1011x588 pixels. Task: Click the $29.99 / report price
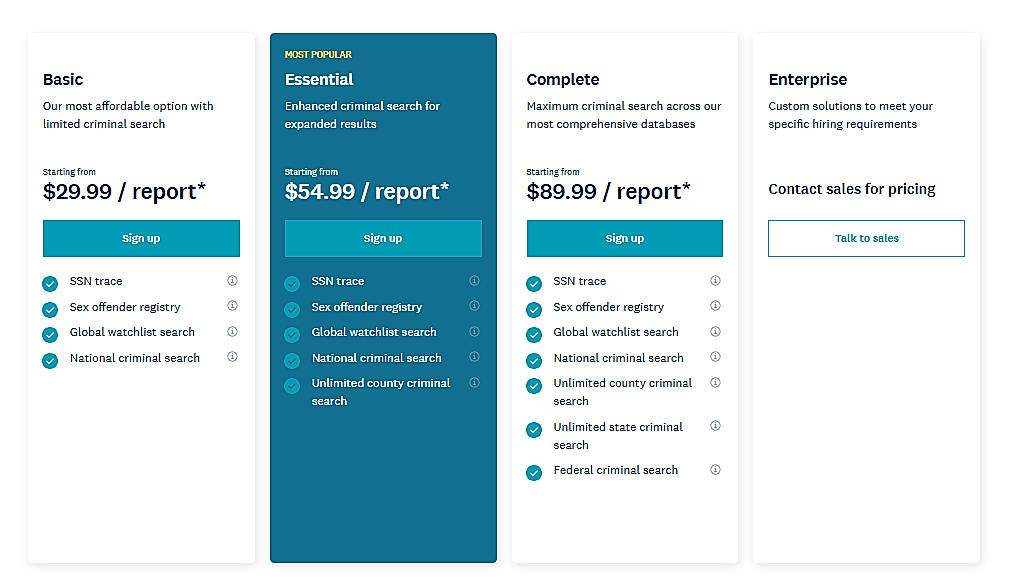[124, 191]
